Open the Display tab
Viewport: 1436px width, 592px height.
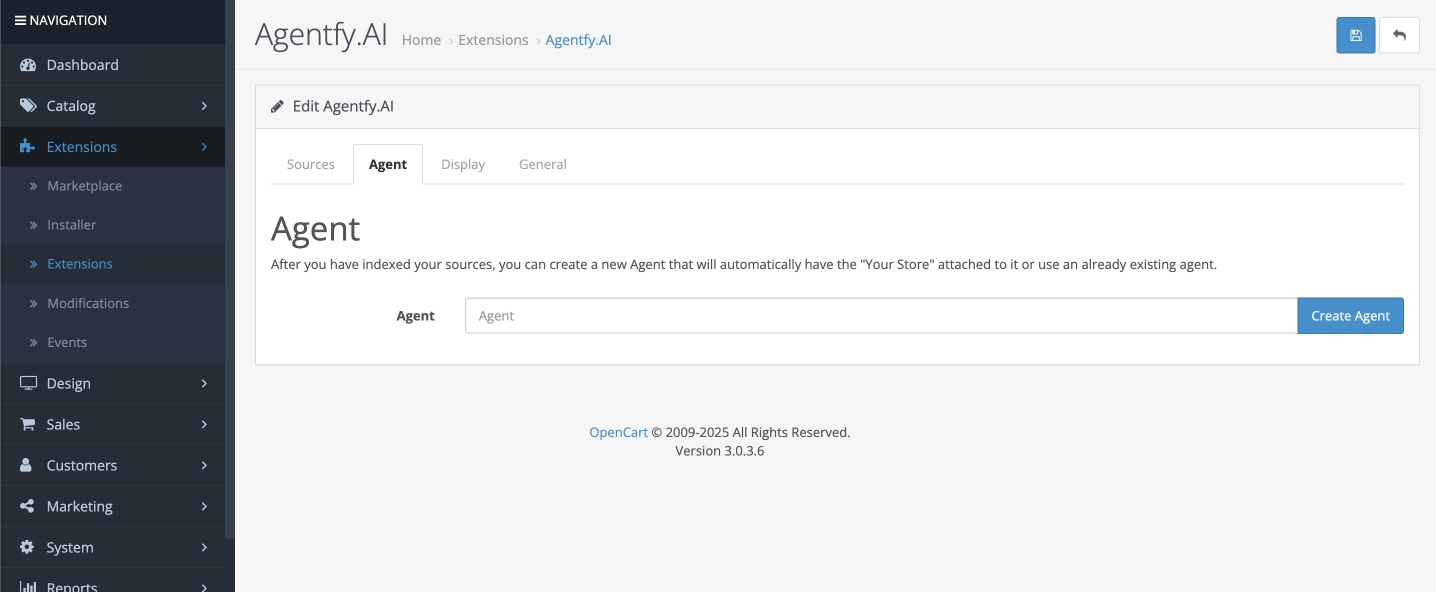click(462, 163)
